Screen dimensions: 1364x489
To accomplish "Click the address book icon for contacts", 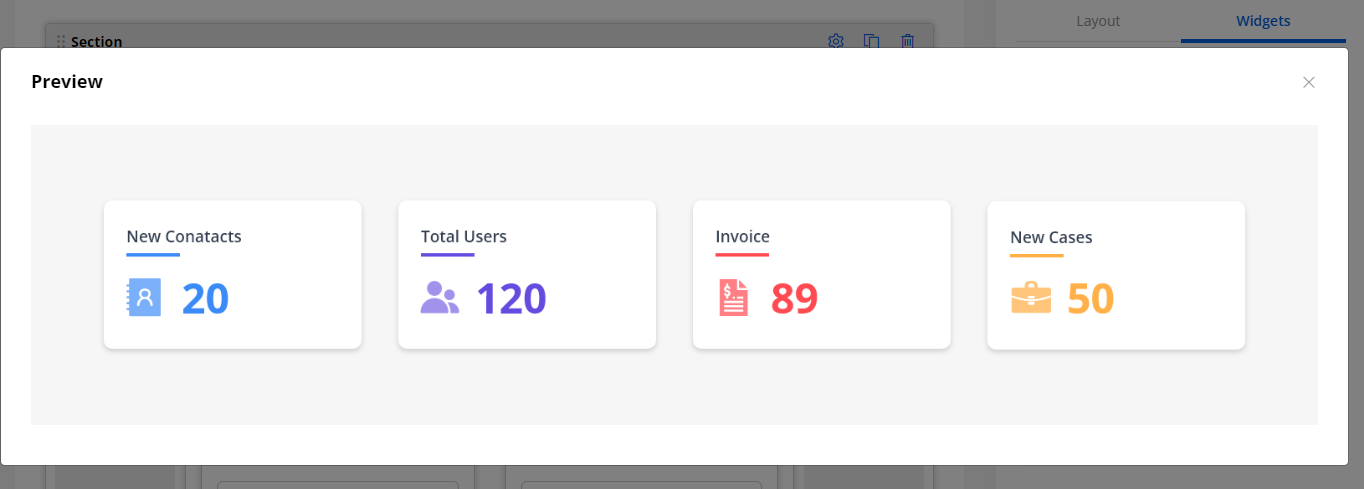I will [144, 298].
